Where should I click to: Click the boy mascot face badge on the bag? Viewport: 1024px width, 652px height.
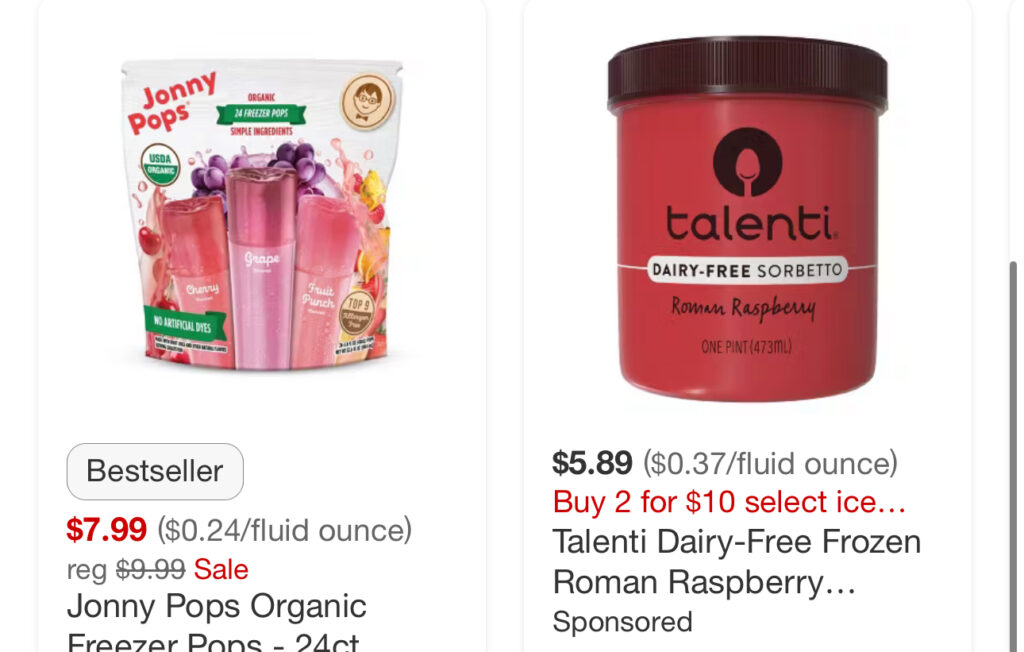click(x=368, y=101)
